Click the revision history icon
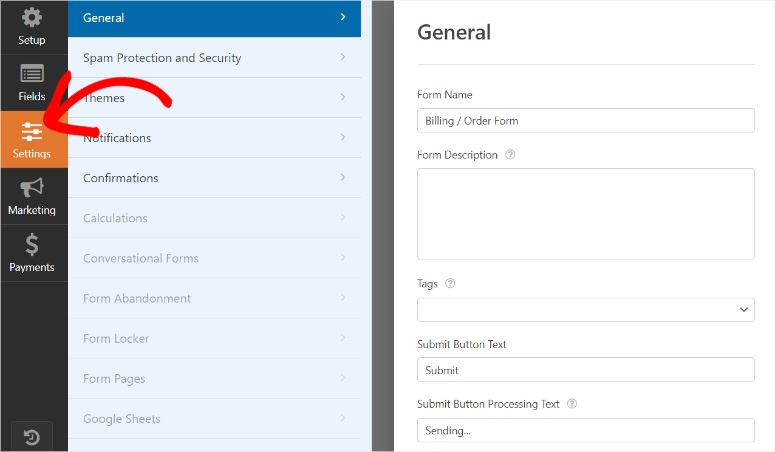 (32, 437)
